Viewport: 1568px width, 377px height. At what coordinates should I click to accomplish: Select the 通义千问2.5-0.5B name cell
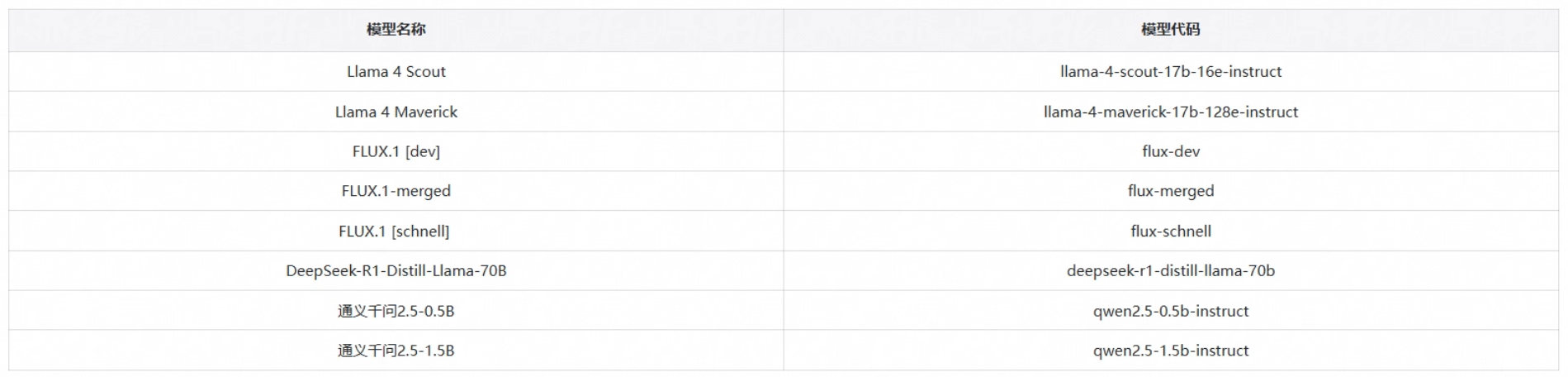point(396,312)
